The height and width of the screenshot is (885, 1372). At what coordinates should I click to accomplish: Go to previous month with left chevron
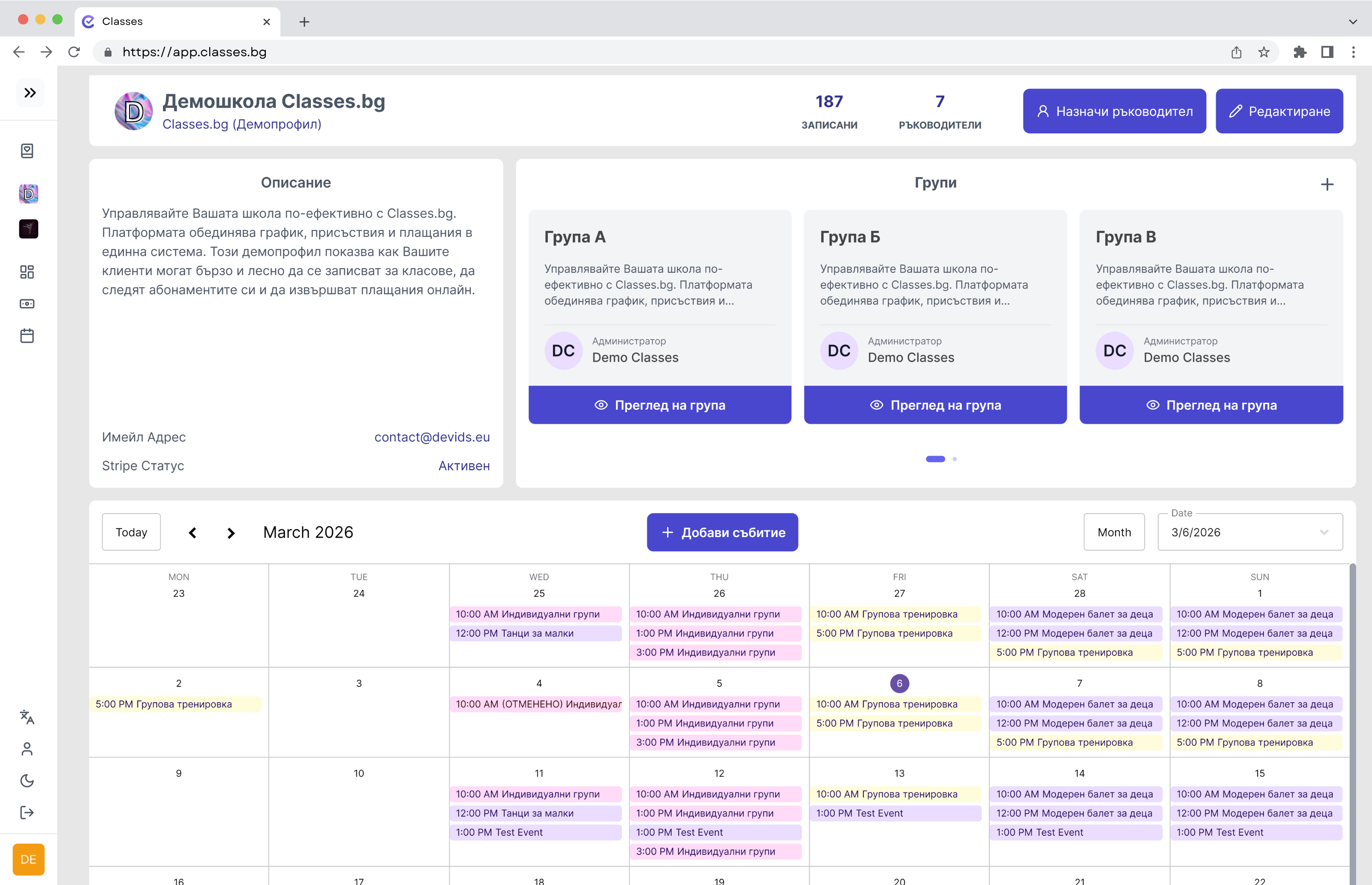coord(193,533)
